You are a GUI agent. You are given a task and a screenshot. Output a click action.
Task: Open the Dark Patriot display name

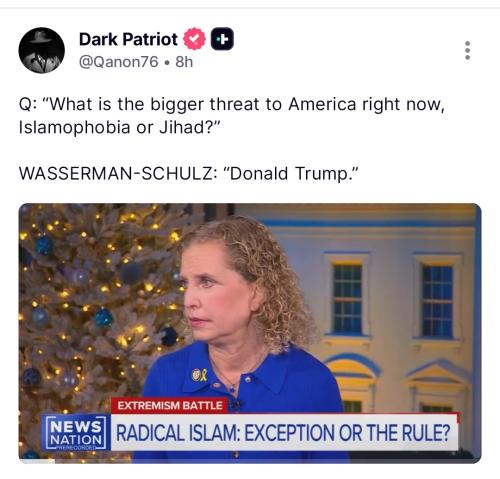(x=128, y=39)
